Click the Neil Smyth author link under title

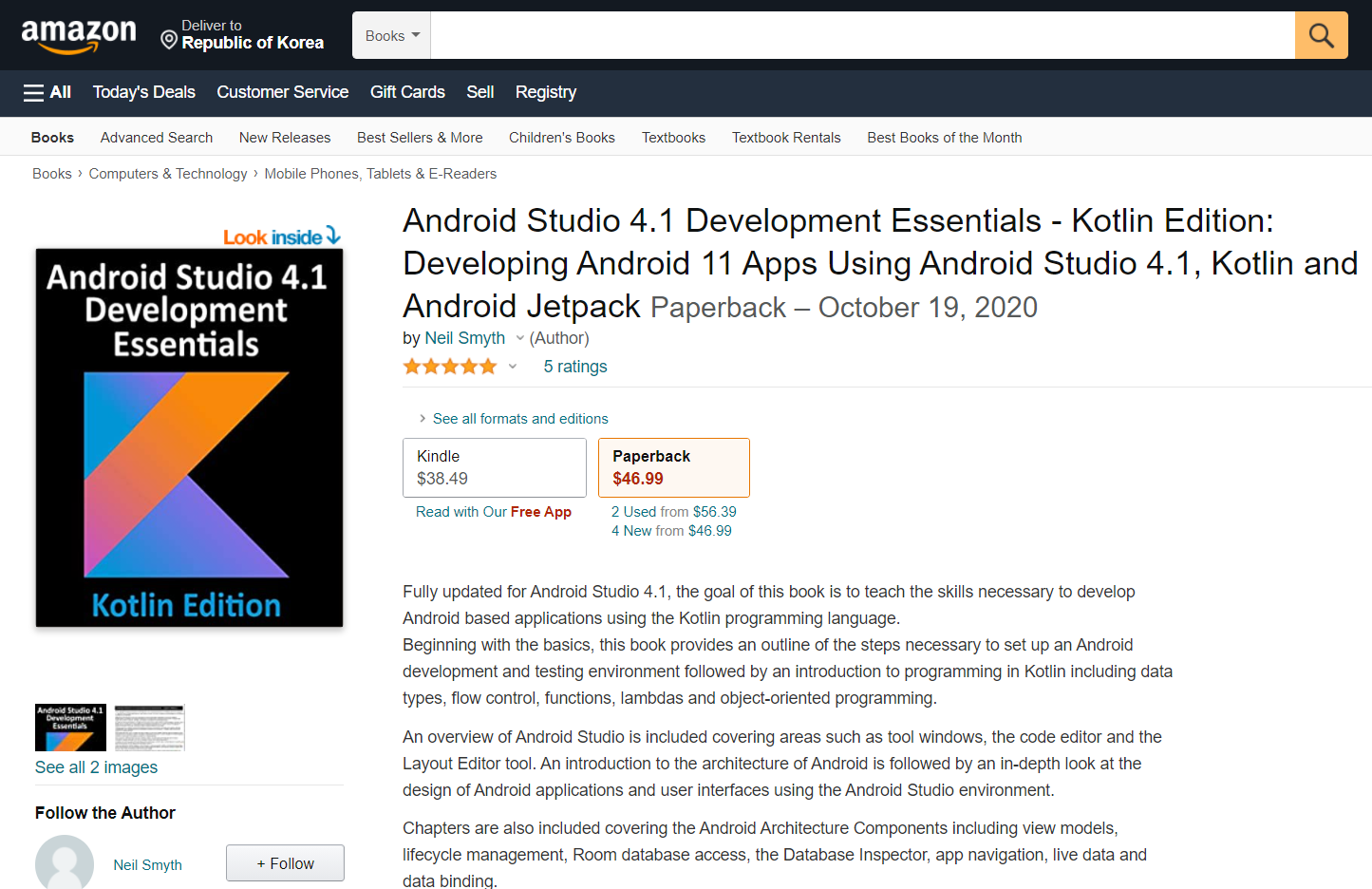point(465,338)
